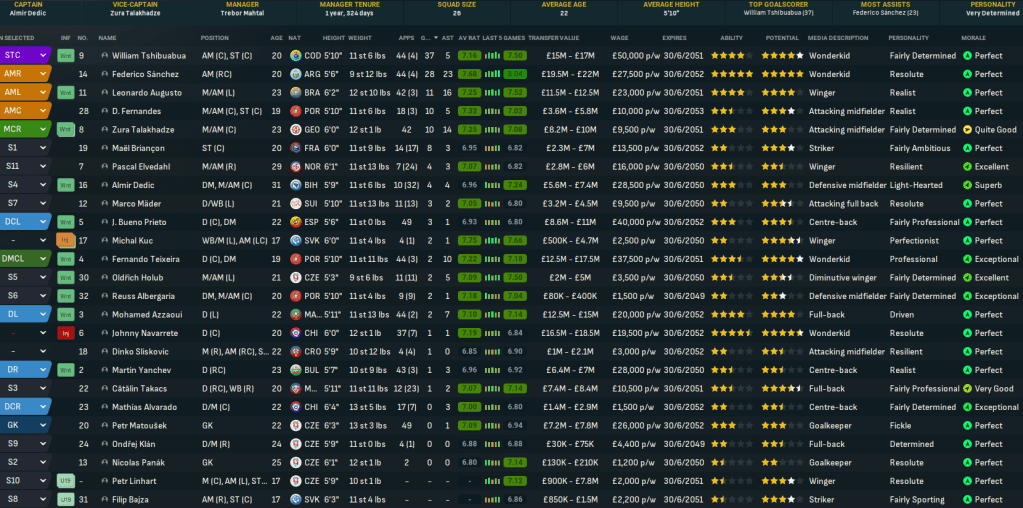Image resolution: width=1023 pixels, height=508 pixels.
Task: Click the orange Inj icon beside Michal Kuc
Action: click(65, 240)
